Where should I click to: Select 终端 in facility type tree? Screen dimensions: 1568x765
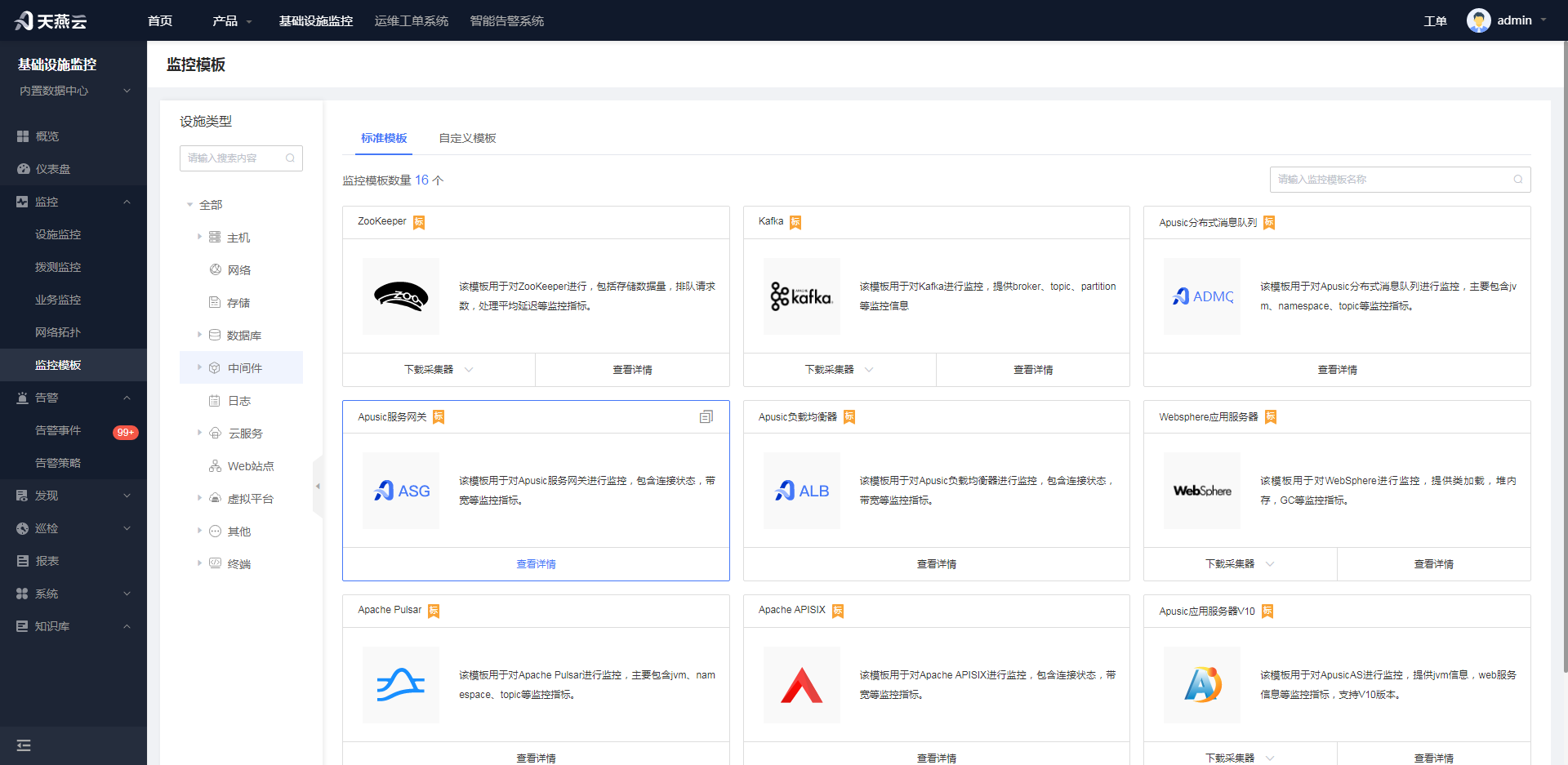coord(239,564)
